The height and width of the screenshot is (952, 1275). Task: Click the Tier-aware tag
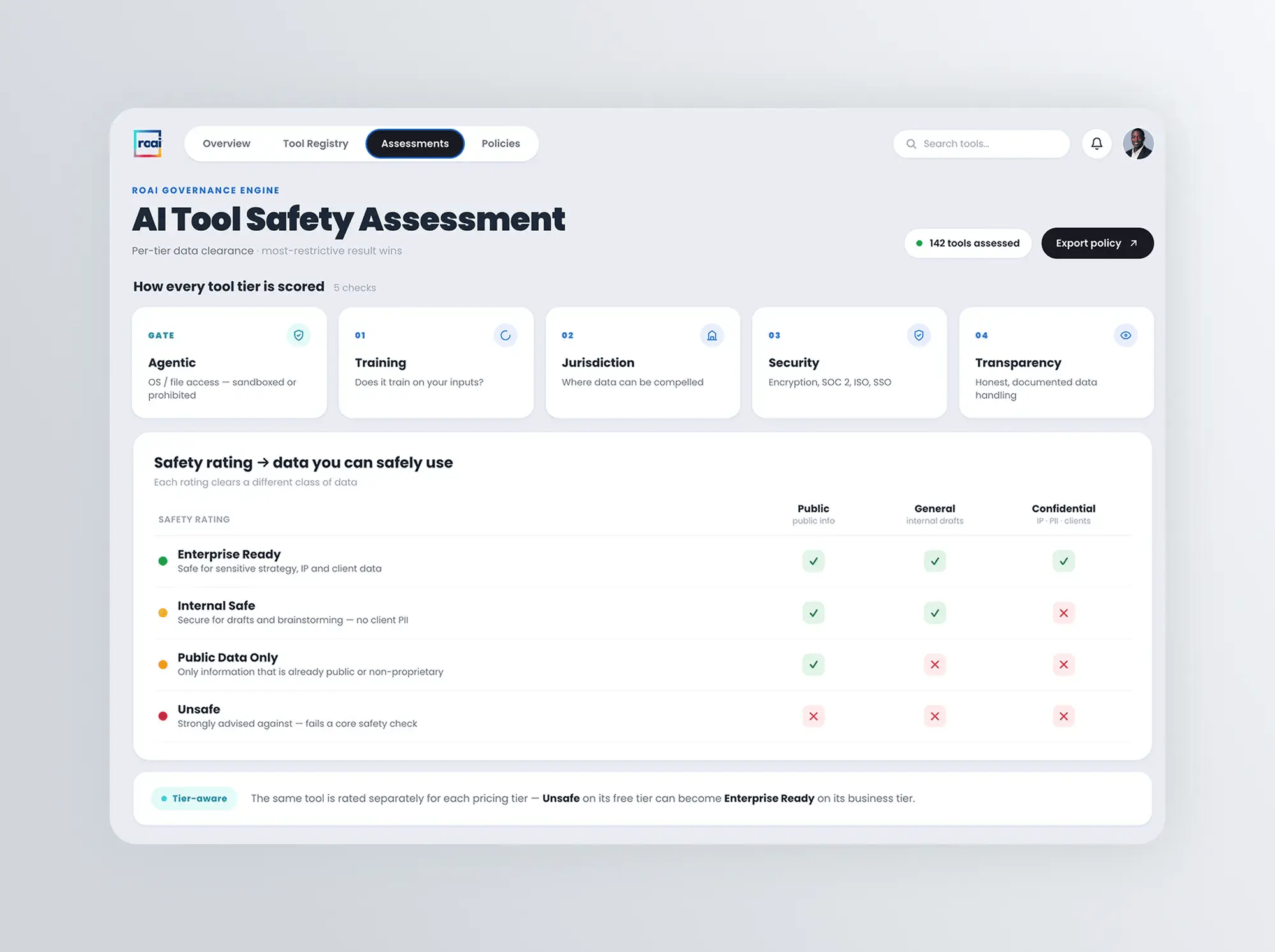194,798
